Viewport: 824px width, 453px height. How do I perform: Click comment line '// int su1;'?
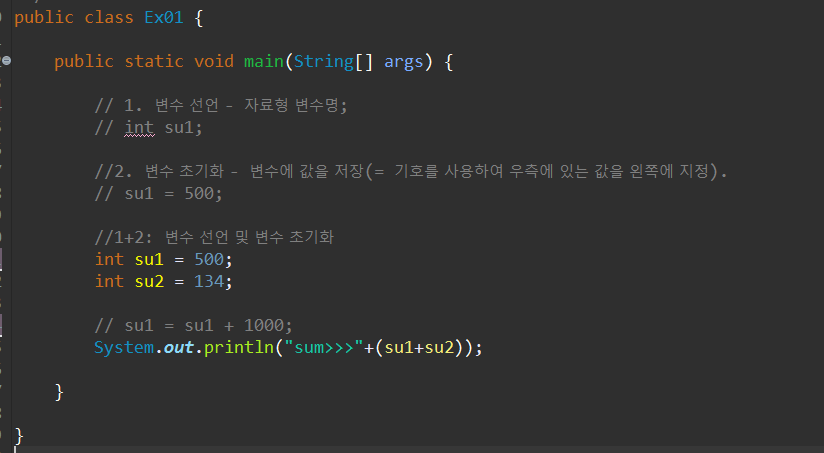[x=148, y=128]
